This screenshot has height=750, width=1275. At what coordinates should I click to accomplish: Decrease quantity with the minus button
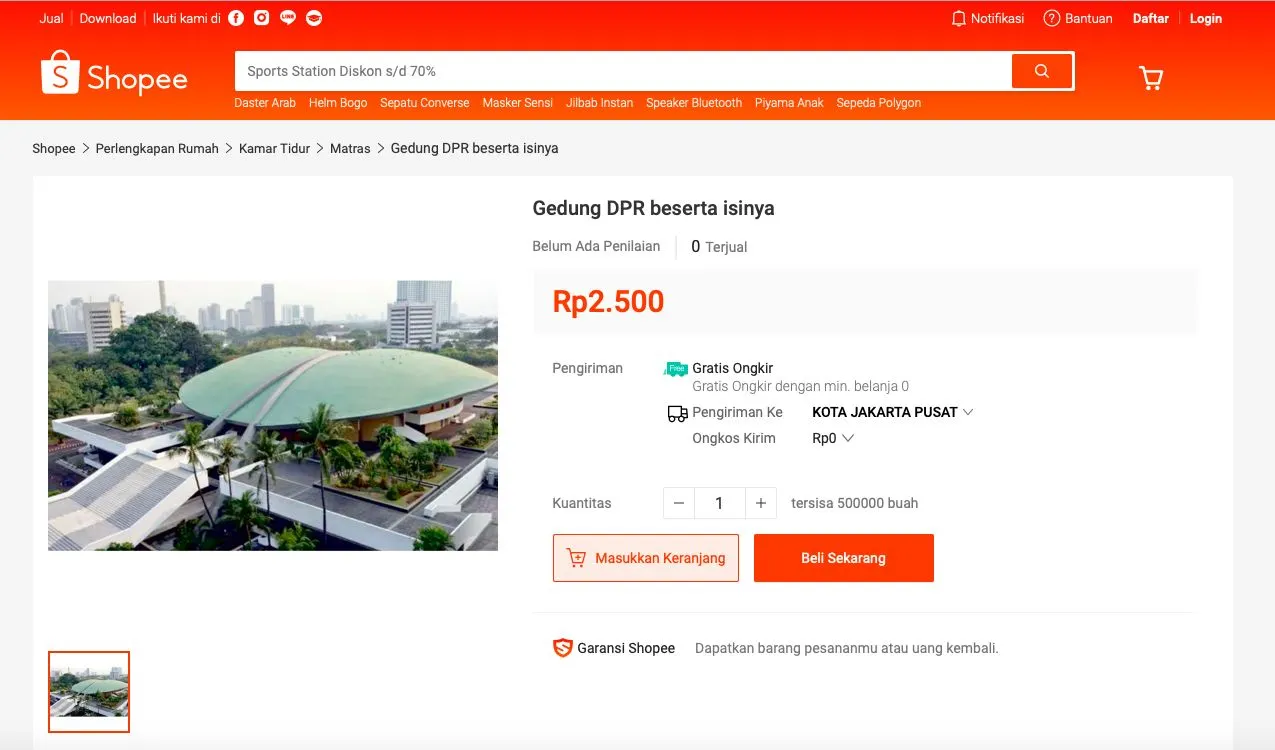click(x=678, y=503)
